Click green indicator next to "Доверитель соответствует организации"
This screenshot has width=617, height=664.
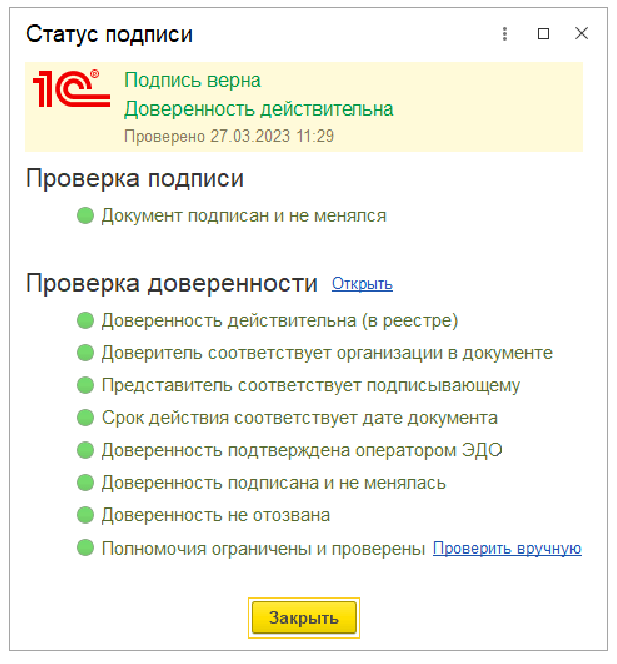pyautogui.click(x=85, y=353)
